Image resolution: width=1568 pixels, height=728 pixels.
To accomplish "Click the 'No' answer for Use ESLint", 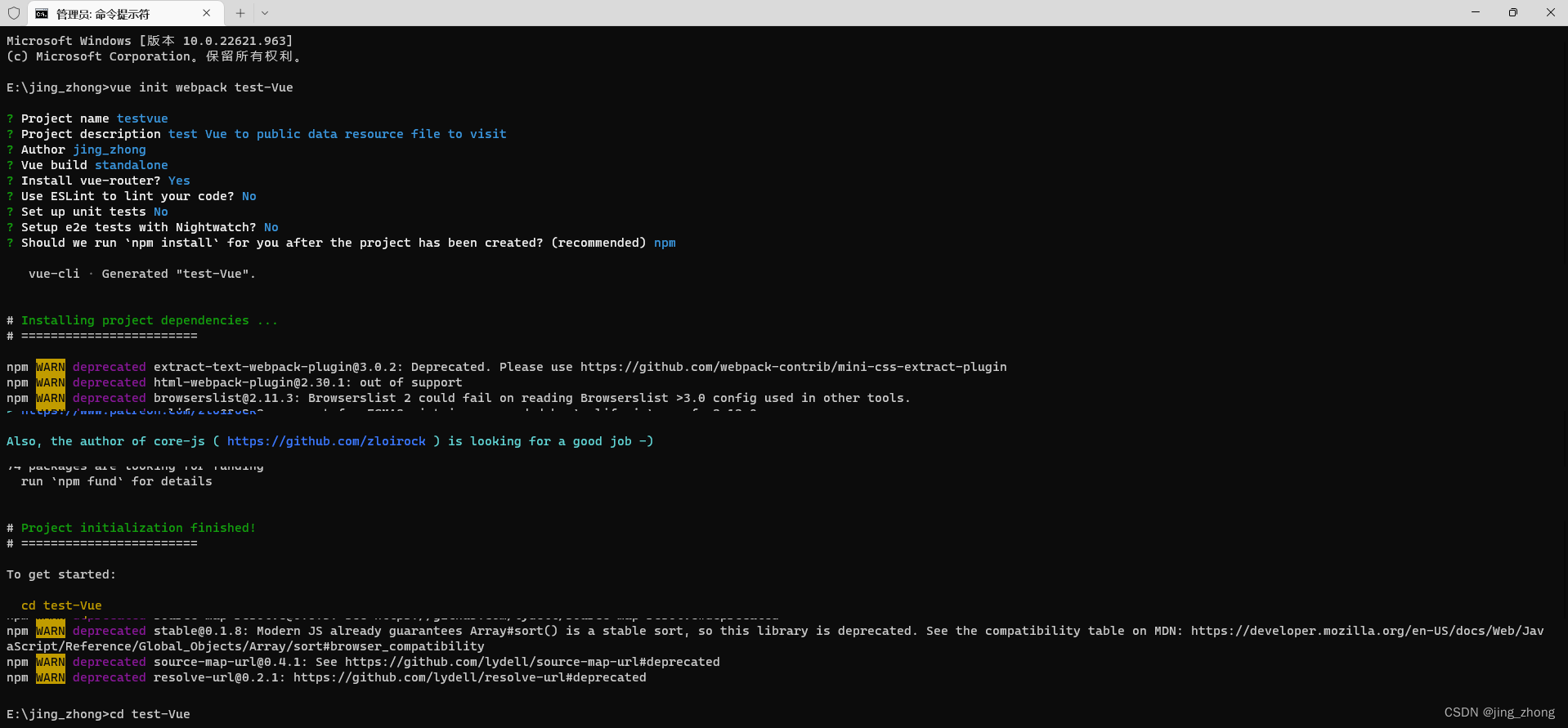I will click(249, 196).
